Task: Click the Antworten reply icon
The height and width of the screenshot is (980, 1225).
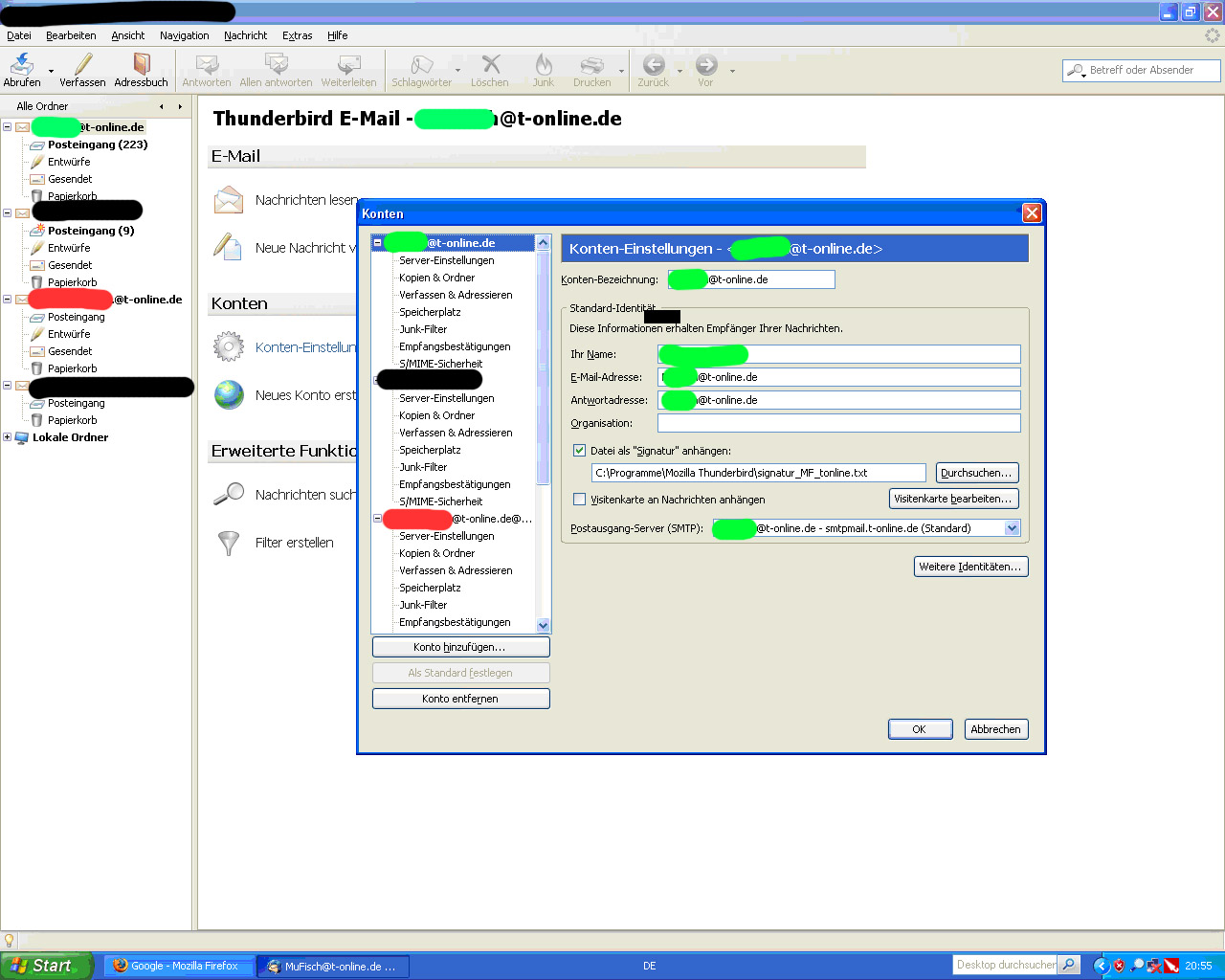Action: click(207, 64)
